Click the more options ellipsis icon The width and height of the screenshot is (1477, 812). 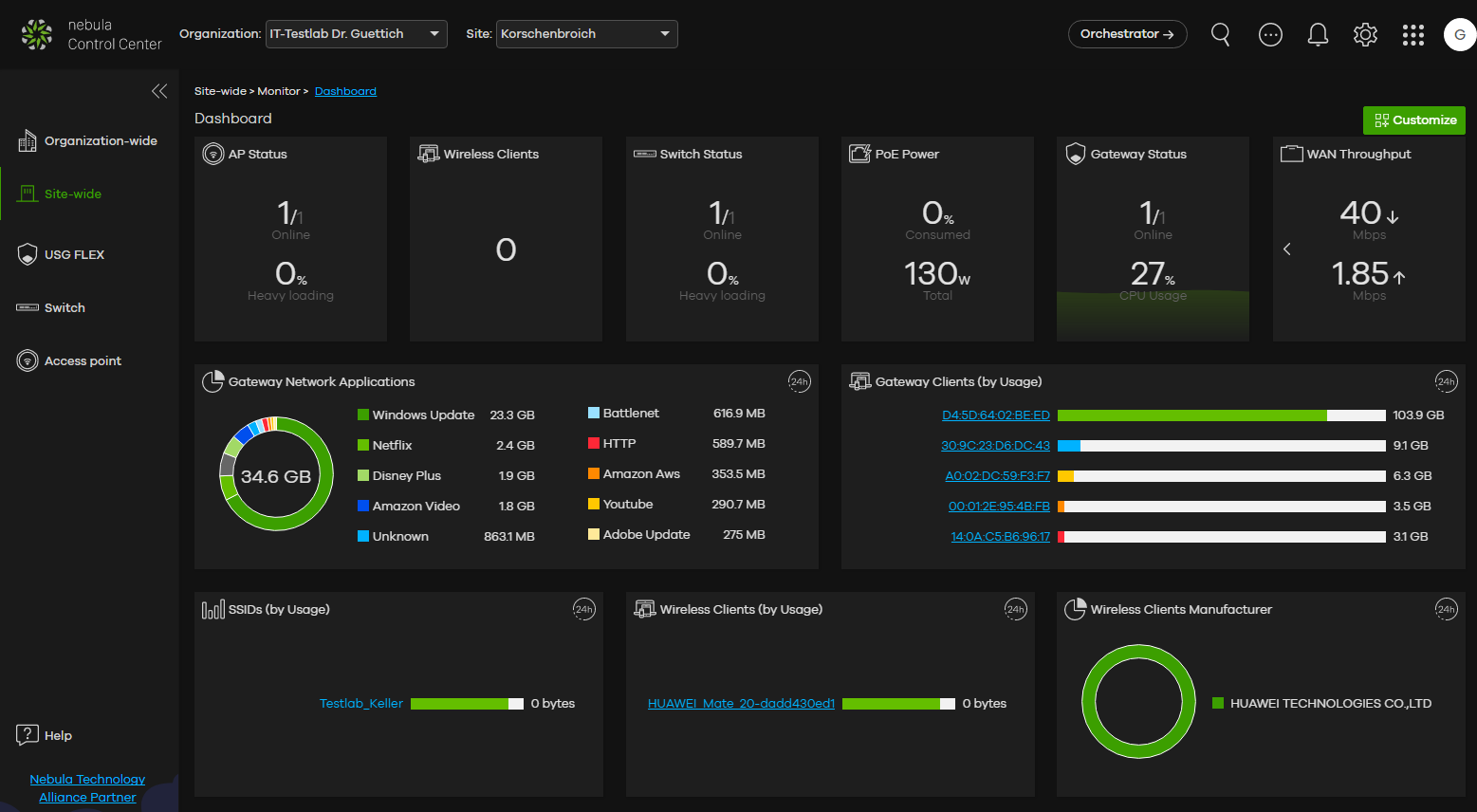click(x=1270, y=35)
